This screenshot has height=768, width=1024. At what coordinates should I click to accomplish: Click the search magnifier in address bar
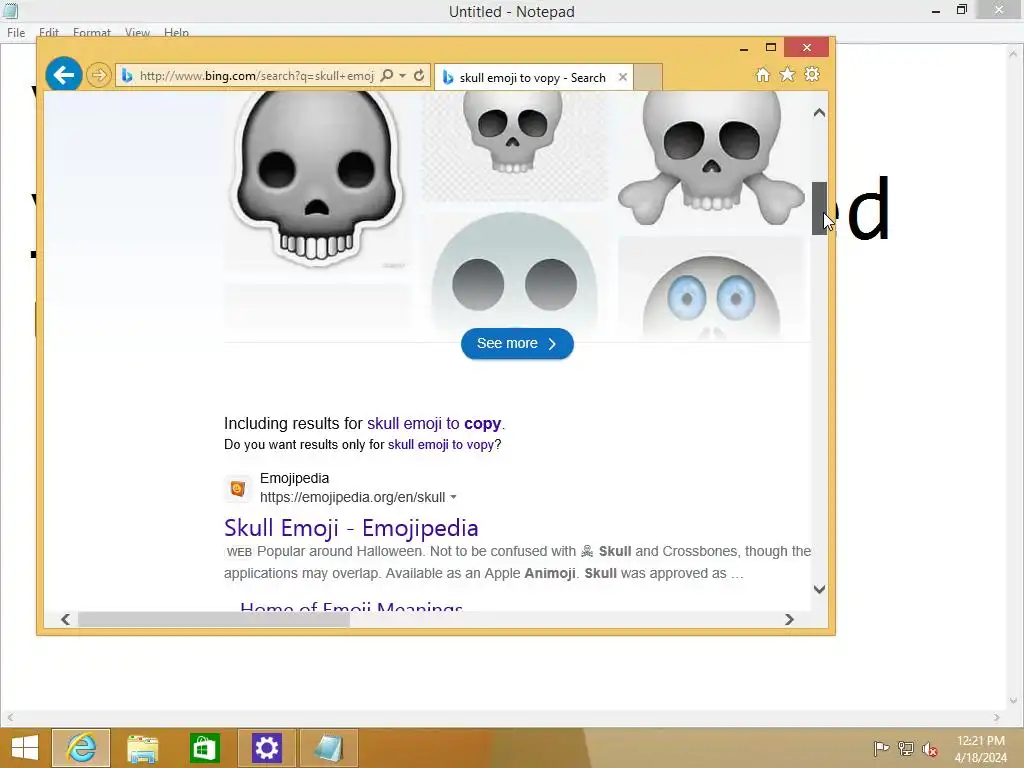pos(387,75)
